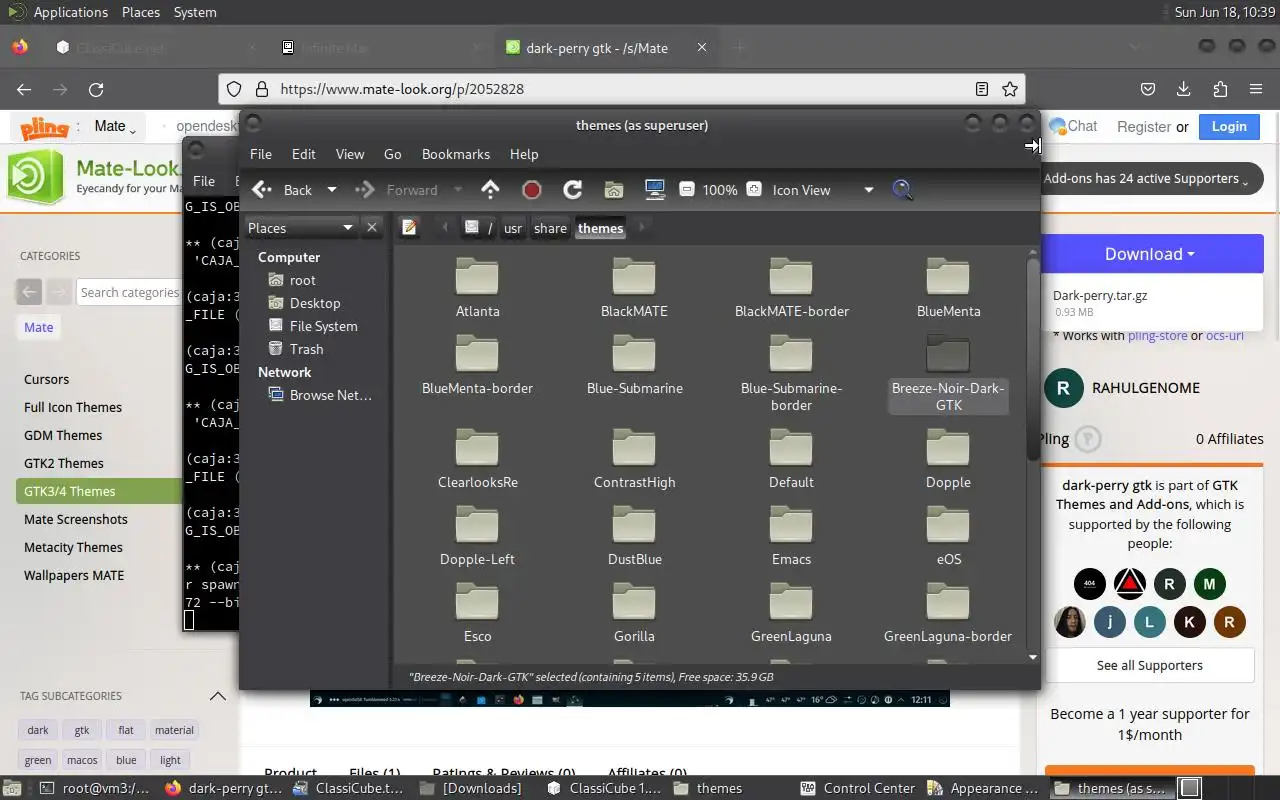Image resolution: width=1280 pixels, height=800 pixels.
Task: Select the eOS folder
Action: 948,535
